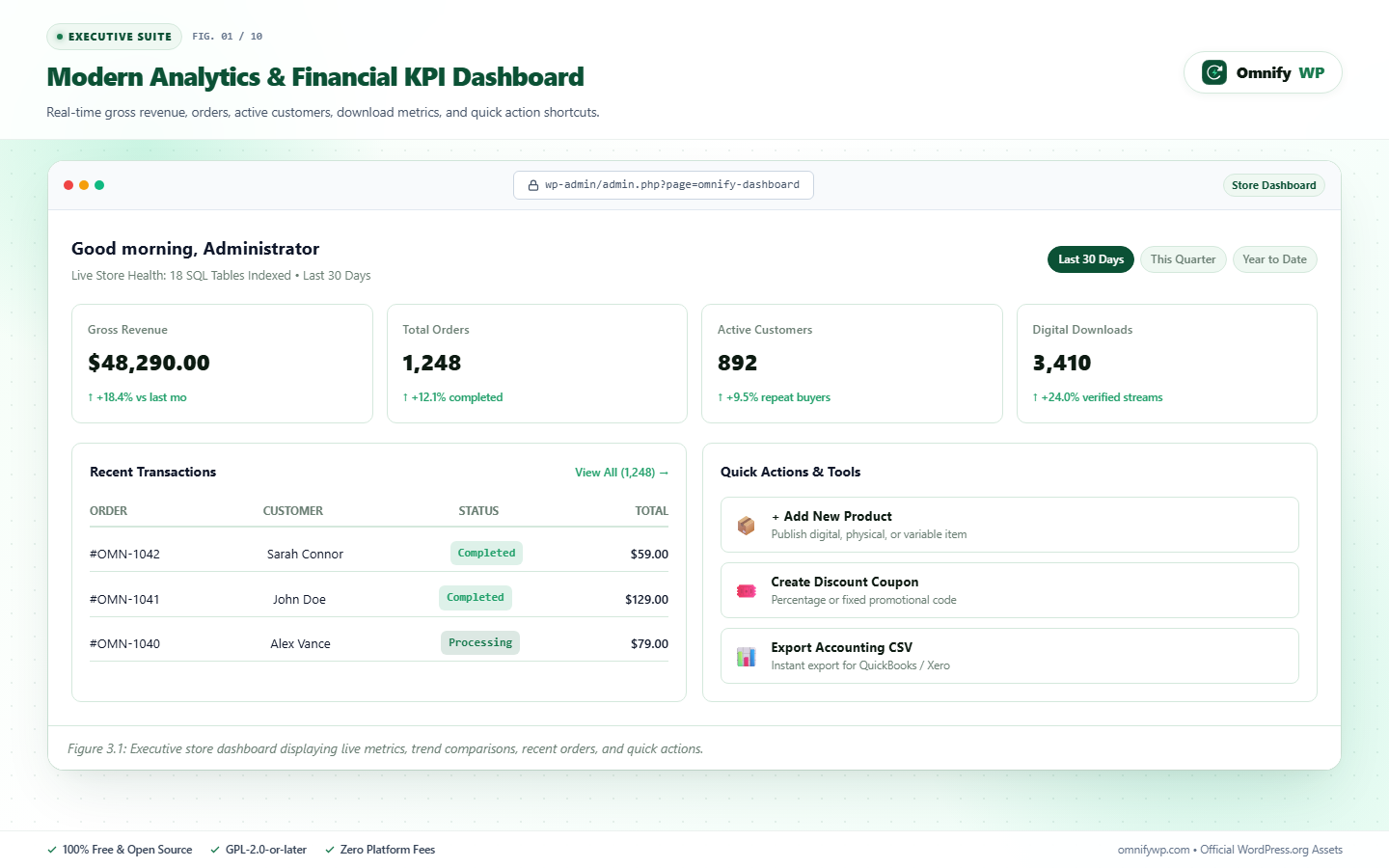Click the omnifywp.com footer text
This screenshot has width=1389, height=868.
coord(1230,850)
